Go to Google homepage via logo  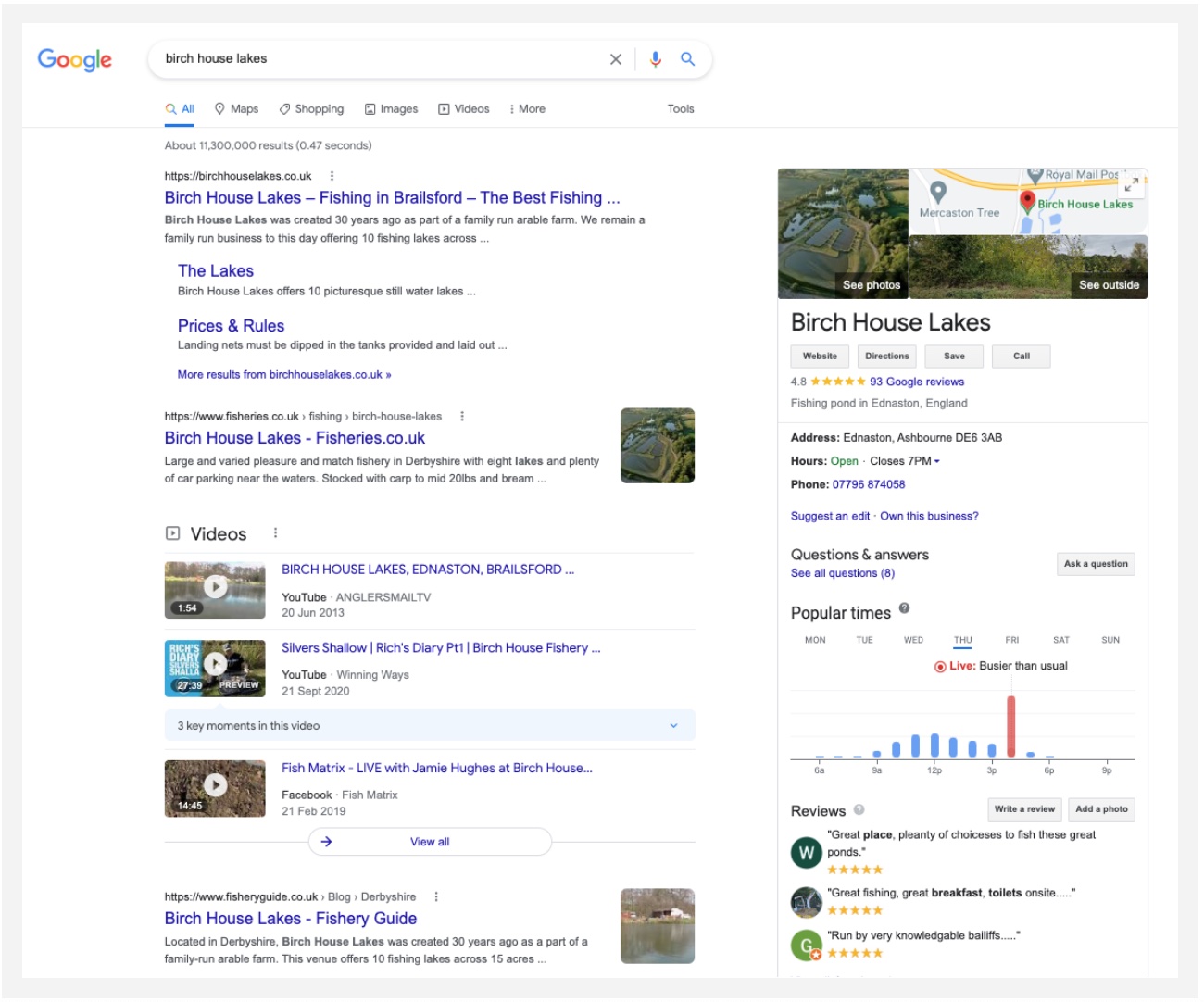click(75, 60)
